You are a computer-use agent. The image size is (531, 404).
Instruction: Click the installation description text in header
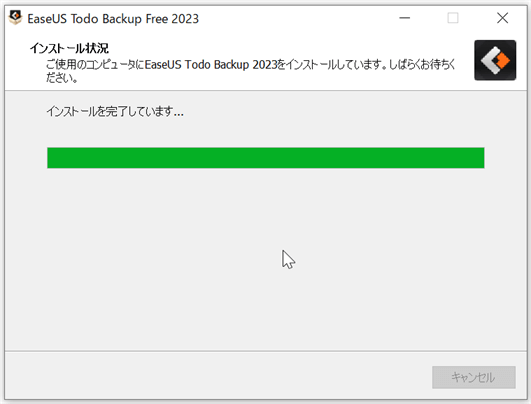coord(251,71)
